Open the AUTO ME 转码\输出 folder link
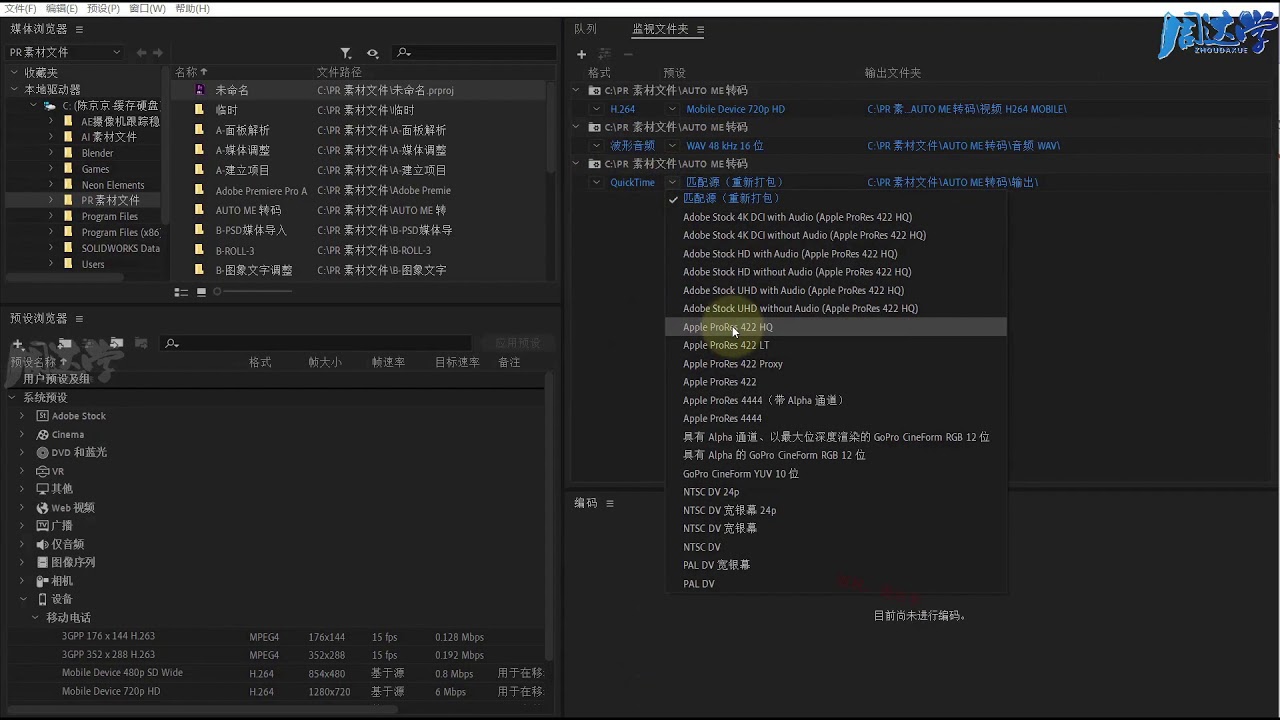The height and width of the screenshot is (720, 1280). coord(953,183)
